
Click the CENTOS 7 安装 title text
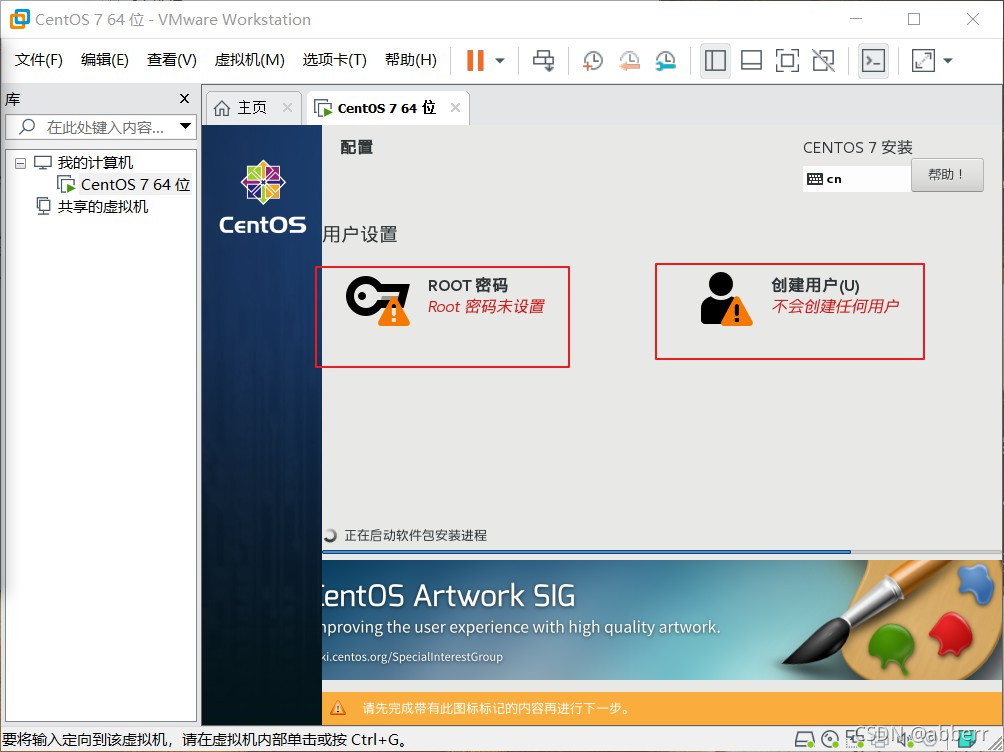(x=857, y=147)
